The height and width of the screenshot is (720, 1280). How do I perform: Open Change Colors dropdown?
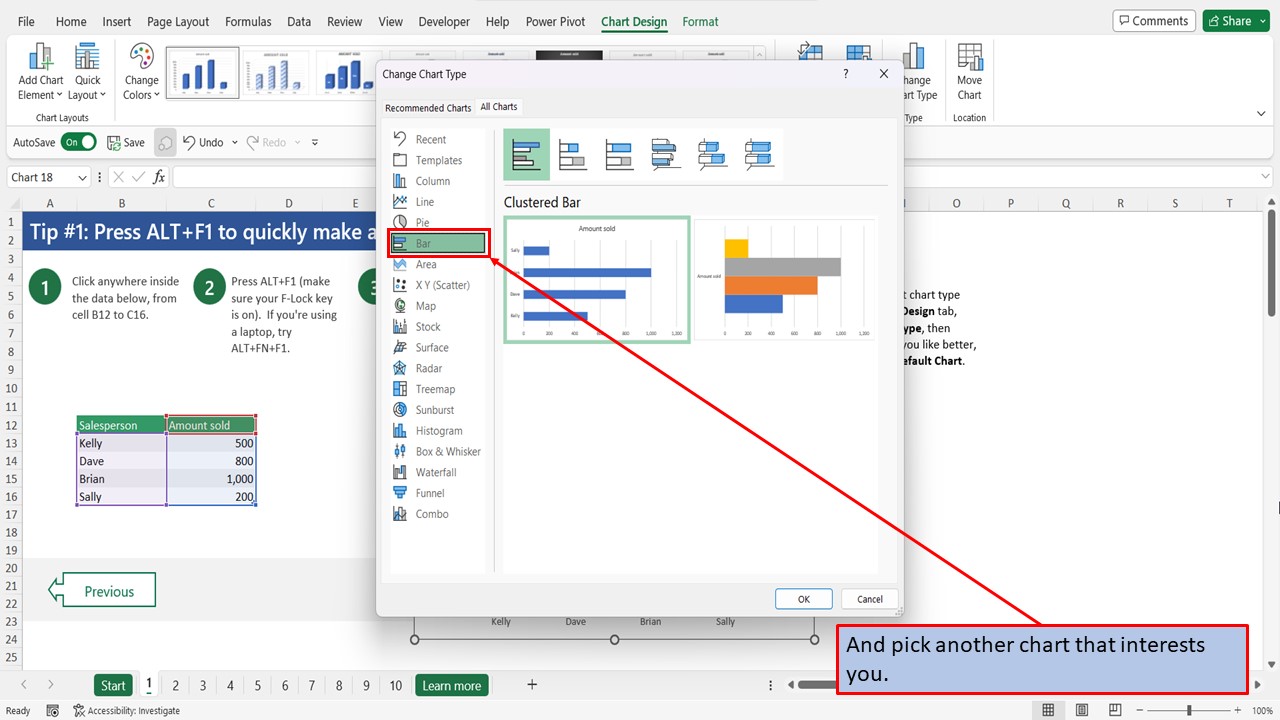coord(141,71)
